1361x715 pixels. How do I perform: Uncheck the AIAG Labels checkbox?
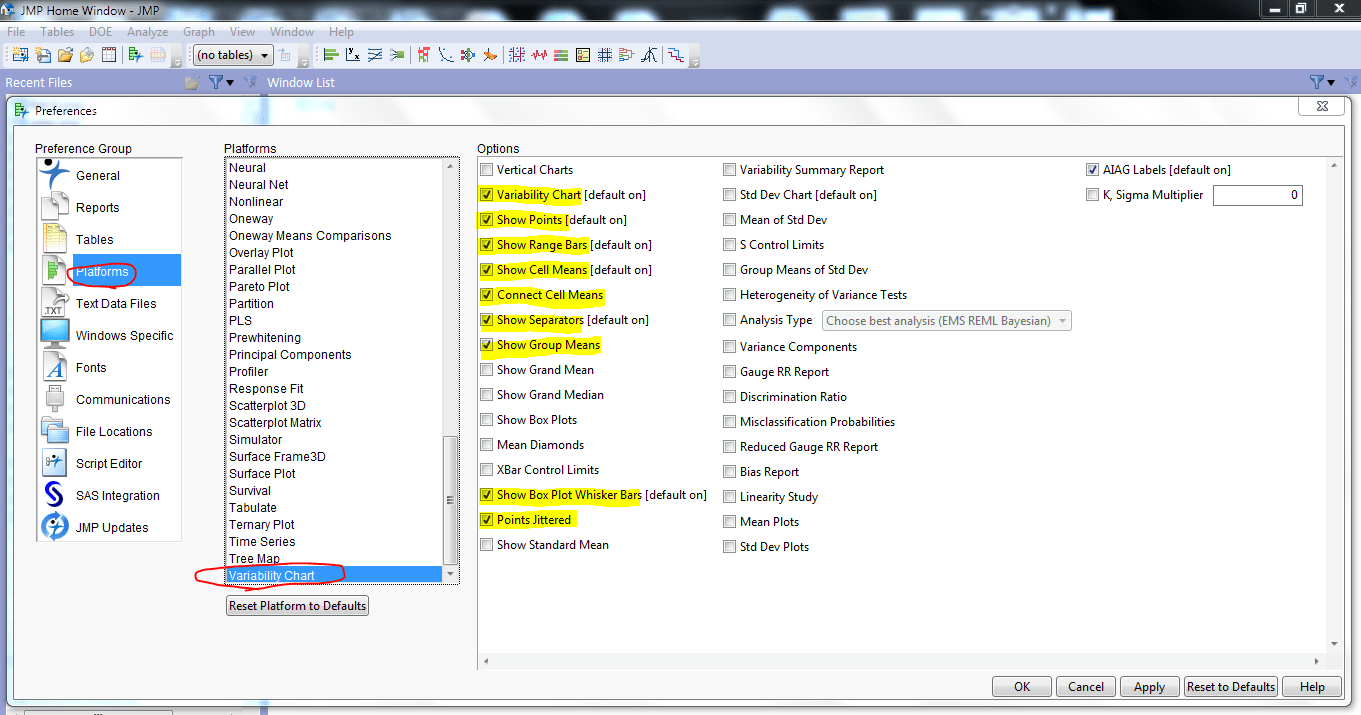point(1092,170)
